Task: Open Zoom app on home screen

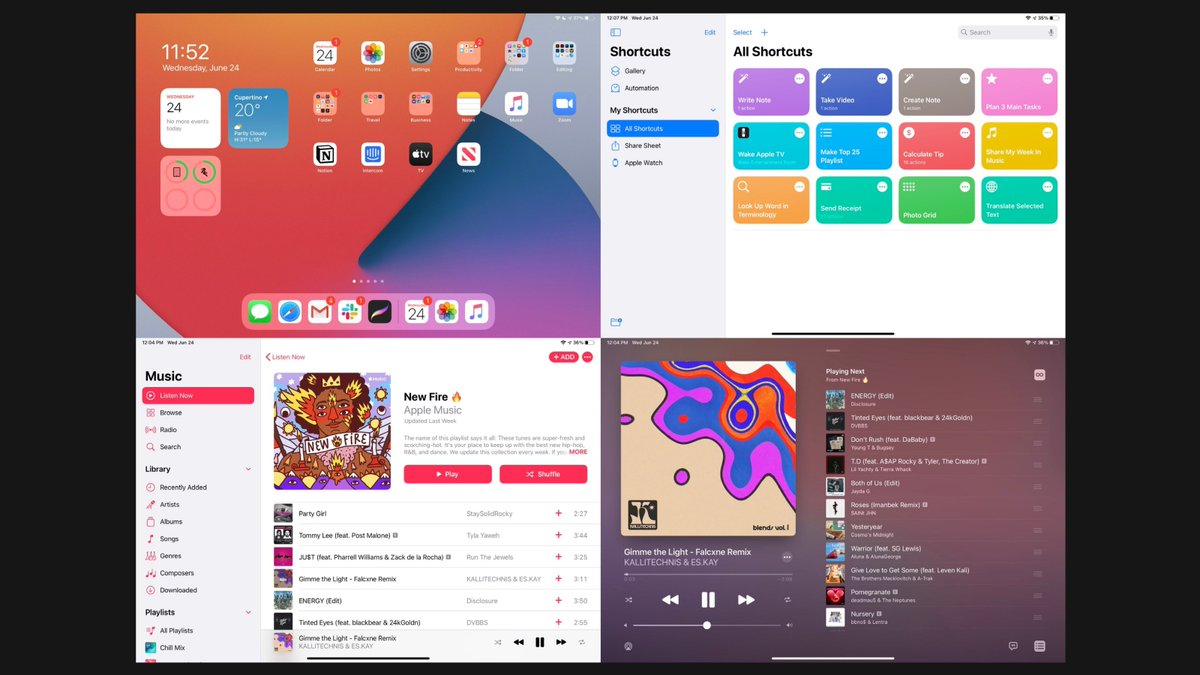Action: 564,103
